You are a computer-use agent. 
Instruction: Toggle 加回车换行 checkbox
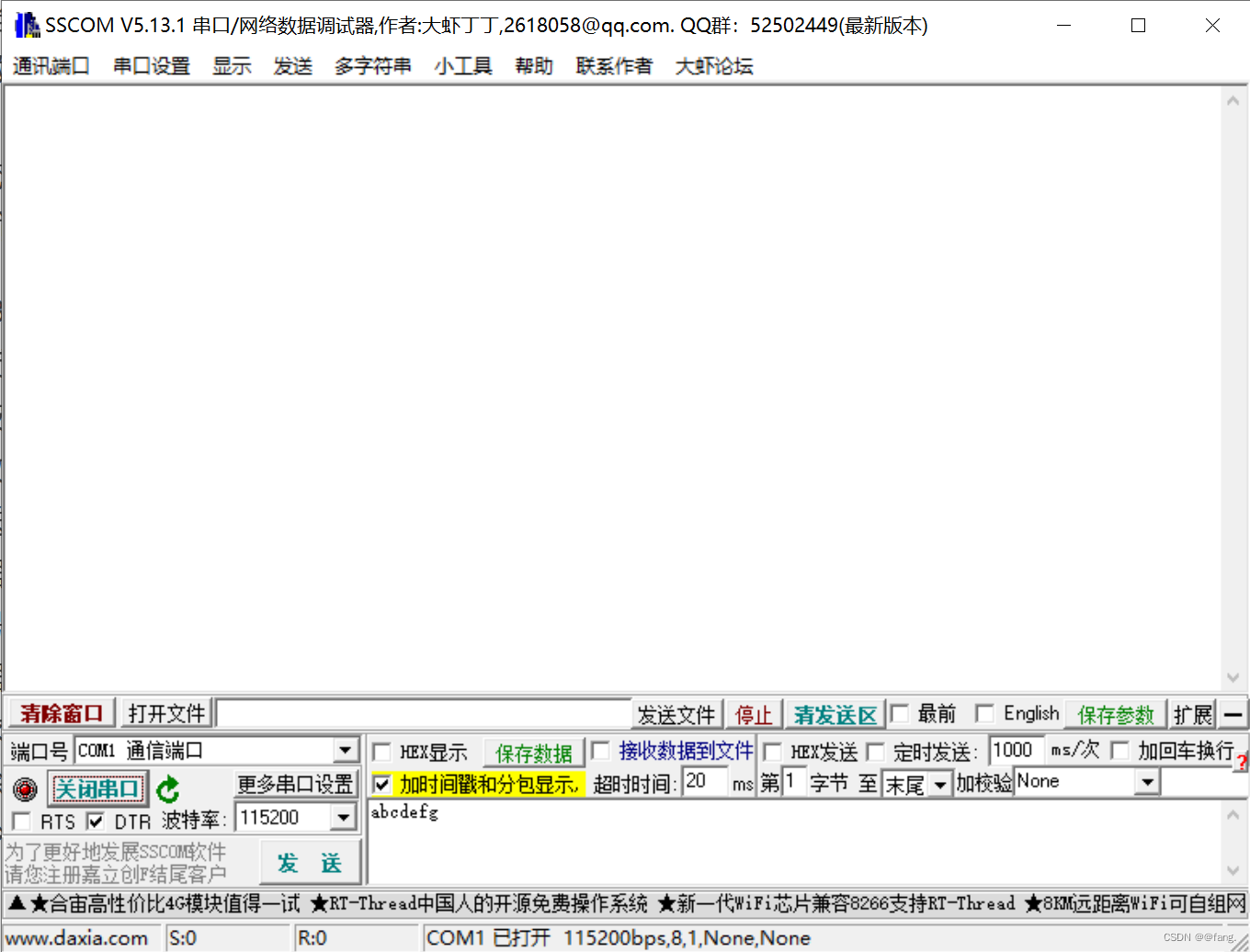coord(1119,751)
